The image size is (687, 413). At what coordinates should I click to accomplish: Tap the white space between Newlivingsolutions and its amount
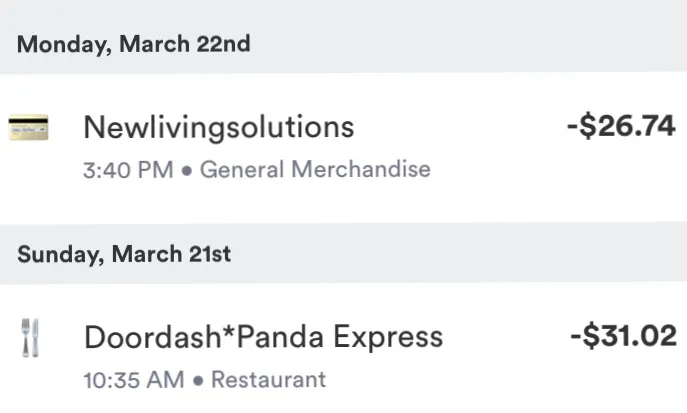click(460, 127)
